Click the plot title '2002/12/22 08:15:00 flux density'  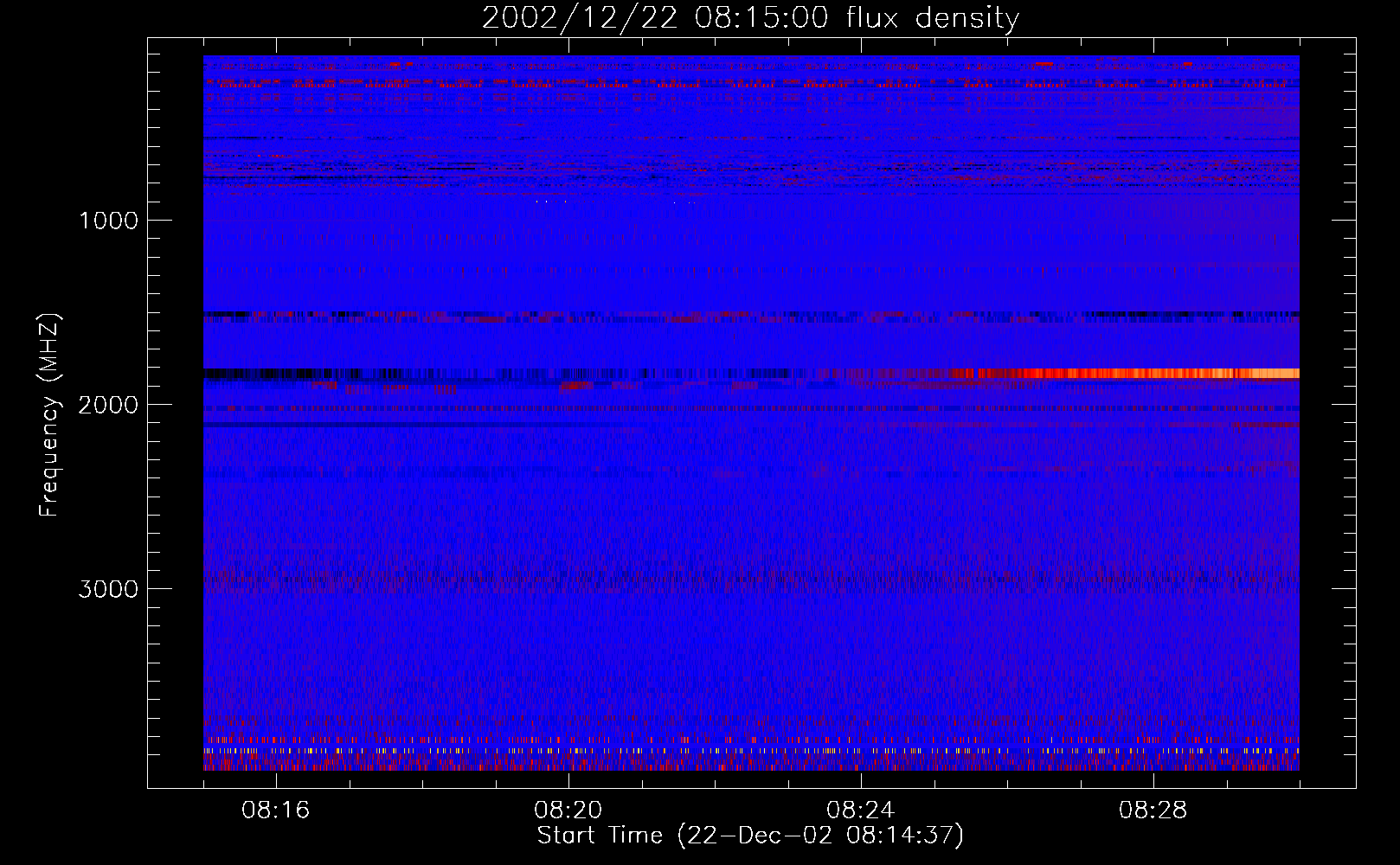click(750, 17)
